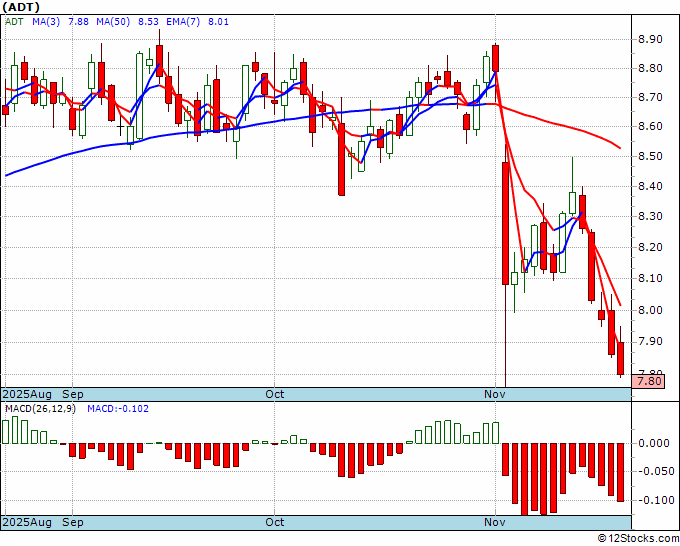Image resolution: width=680 pixels, height=546 pixels.
Task: Select the MA(3) legend label
Action: [x=46, y=22]
